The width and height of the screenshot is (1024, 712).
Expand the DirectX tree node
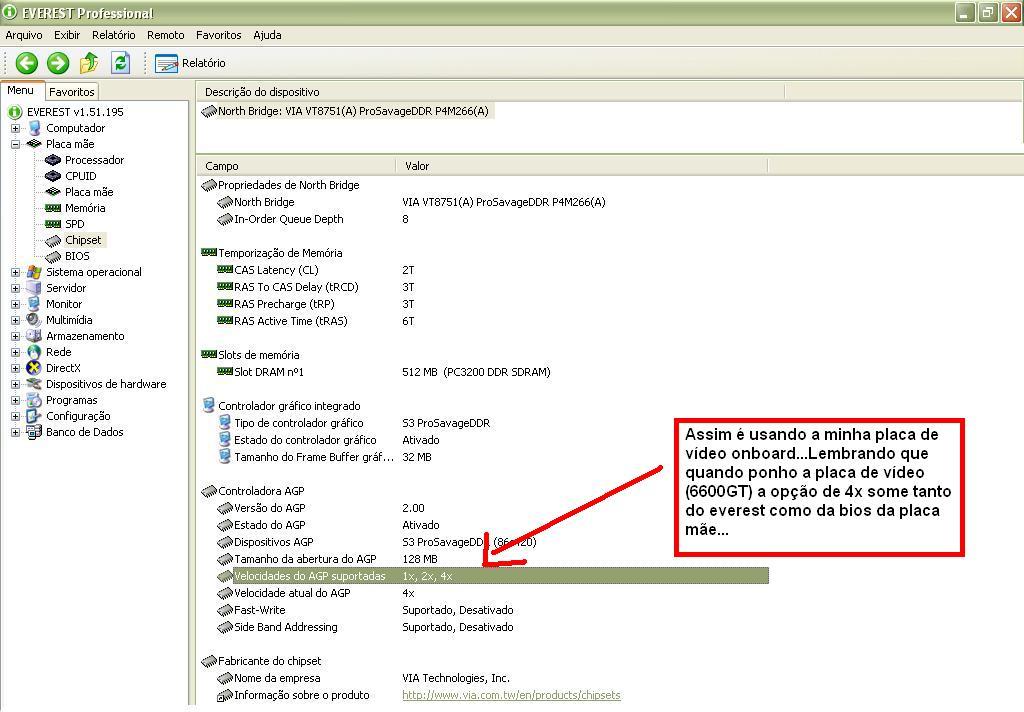point(15,368)
